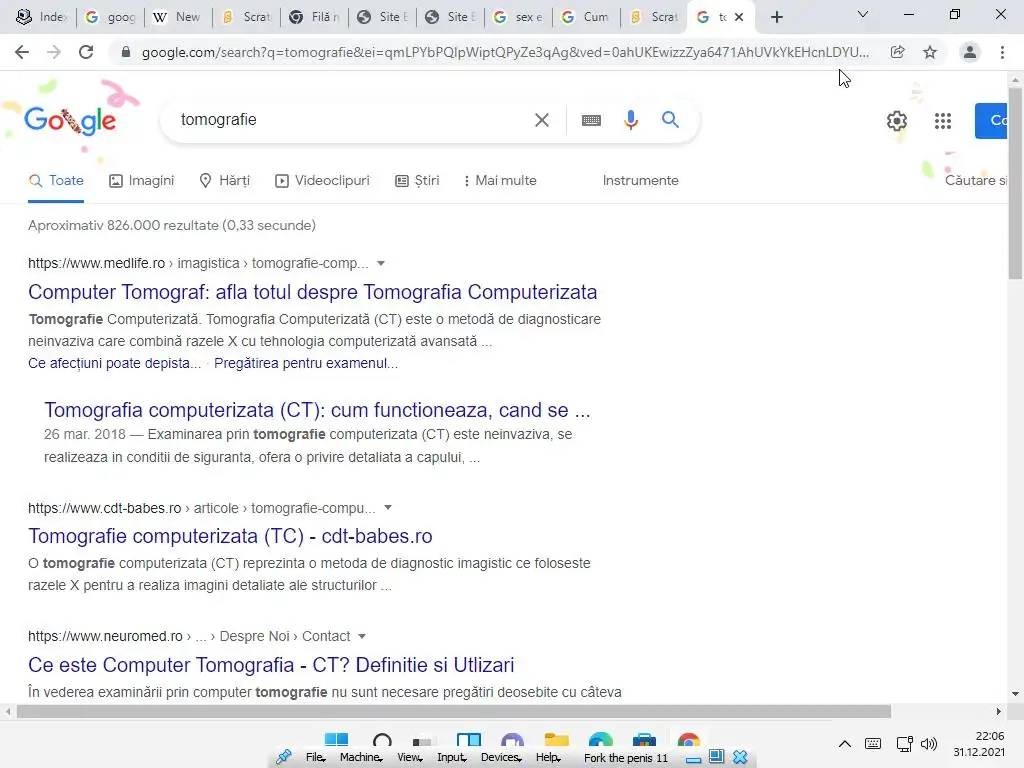This screenshot has height=768, width=1024.
Task: Open 'Computer Tomograf: afla totul' result
Action: pos(312,292)
